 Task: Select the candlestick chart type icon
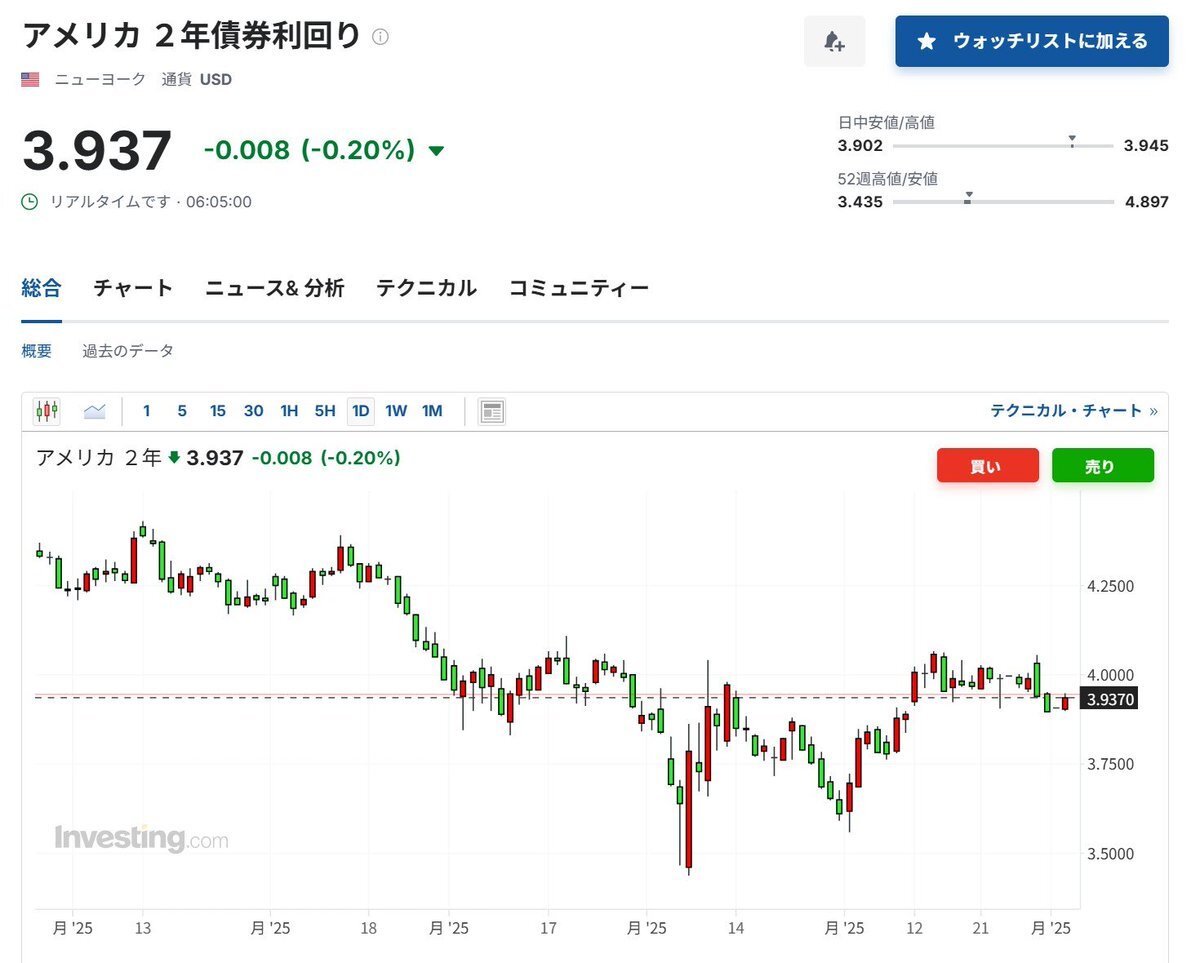[47, 411]
